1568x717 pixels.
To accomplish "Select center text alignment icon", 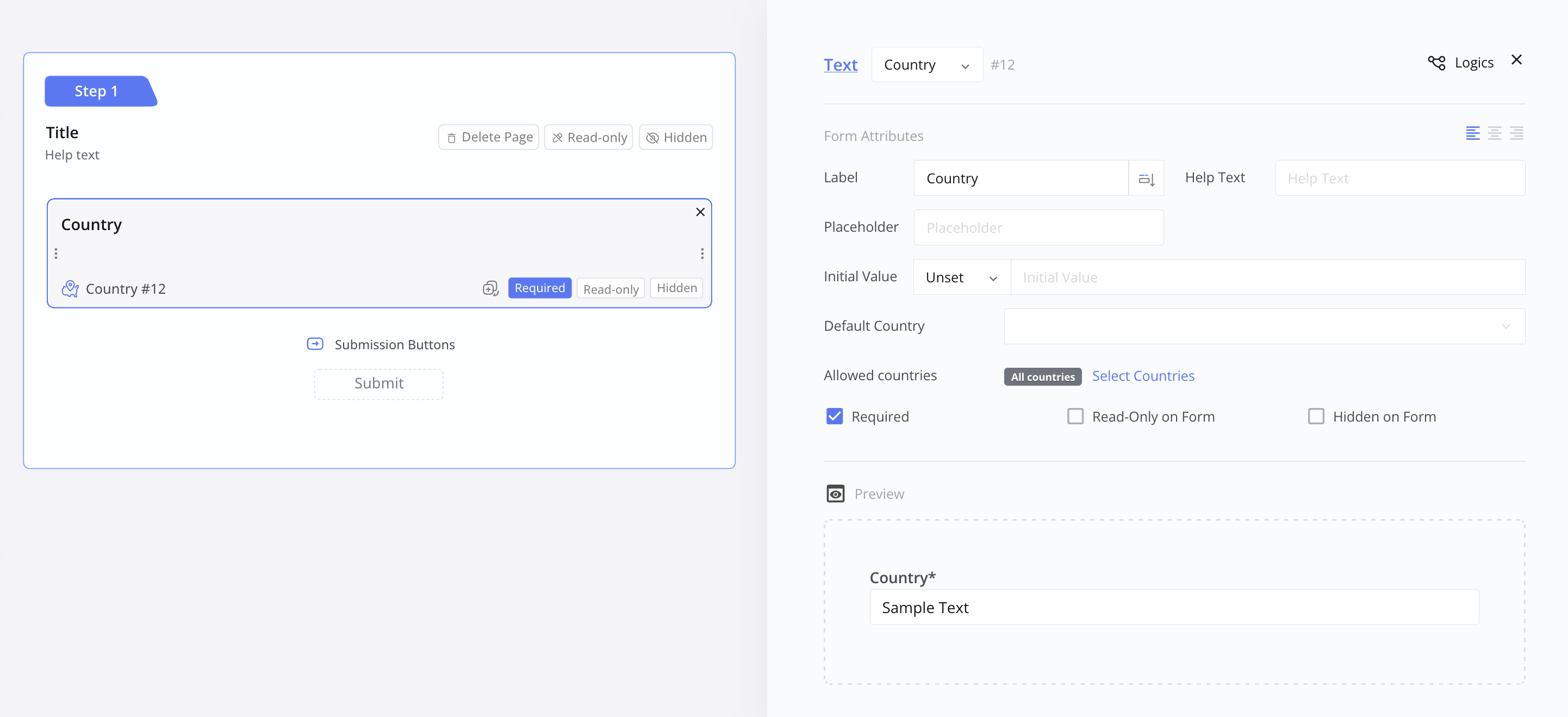I will 1495,133.
